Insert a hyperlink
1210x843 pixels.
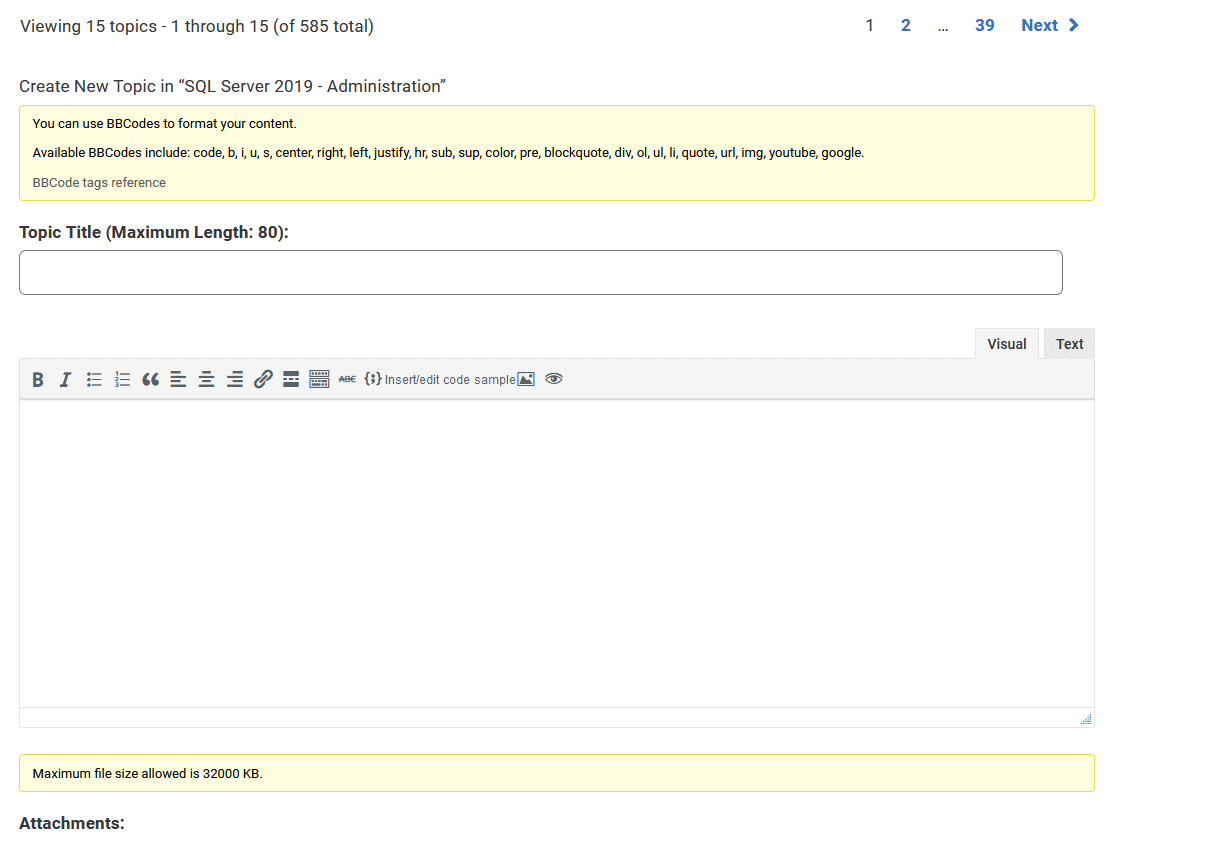coord(263,379)
